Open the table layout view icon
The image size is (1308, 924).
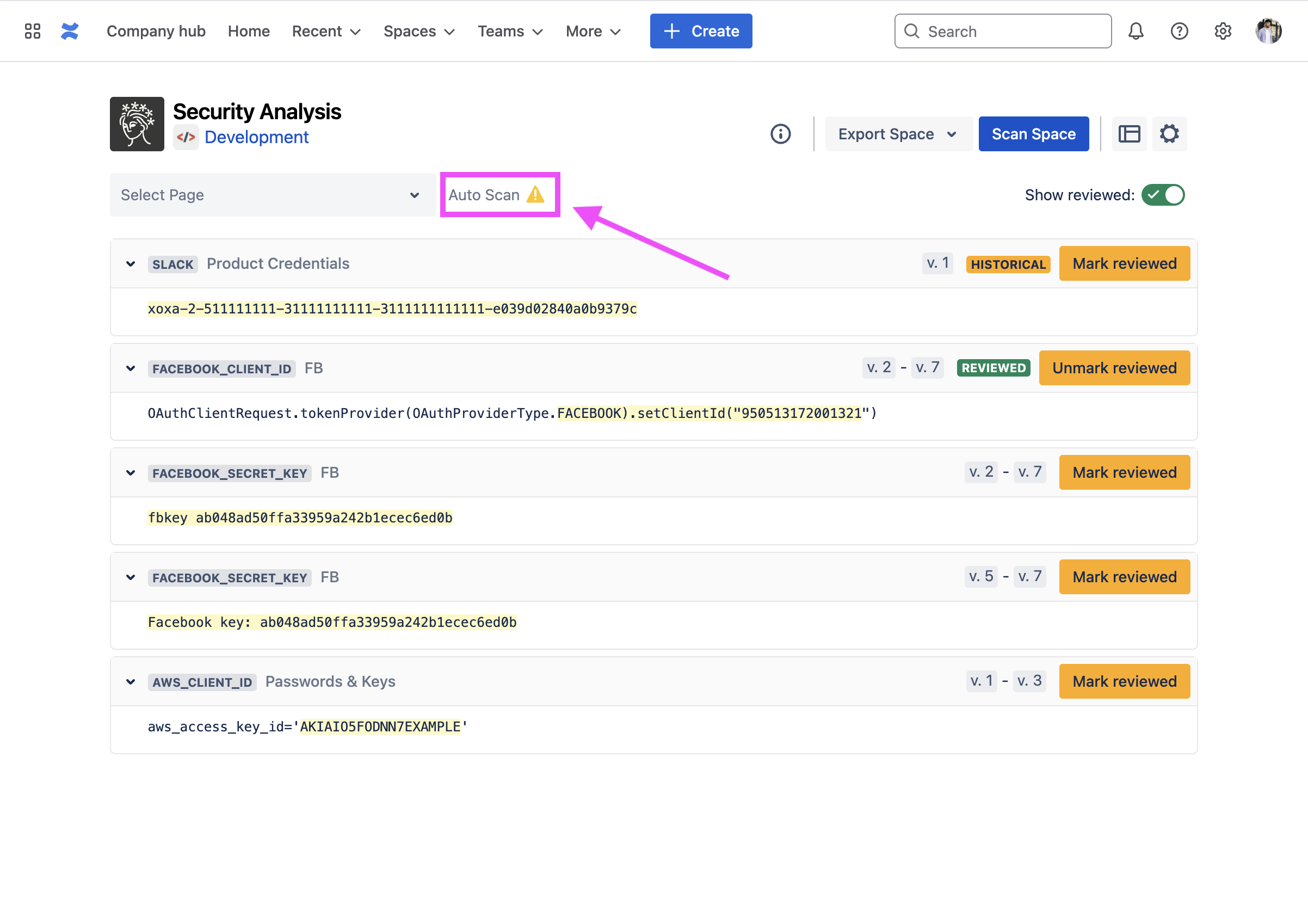(x=1129, y=134)
